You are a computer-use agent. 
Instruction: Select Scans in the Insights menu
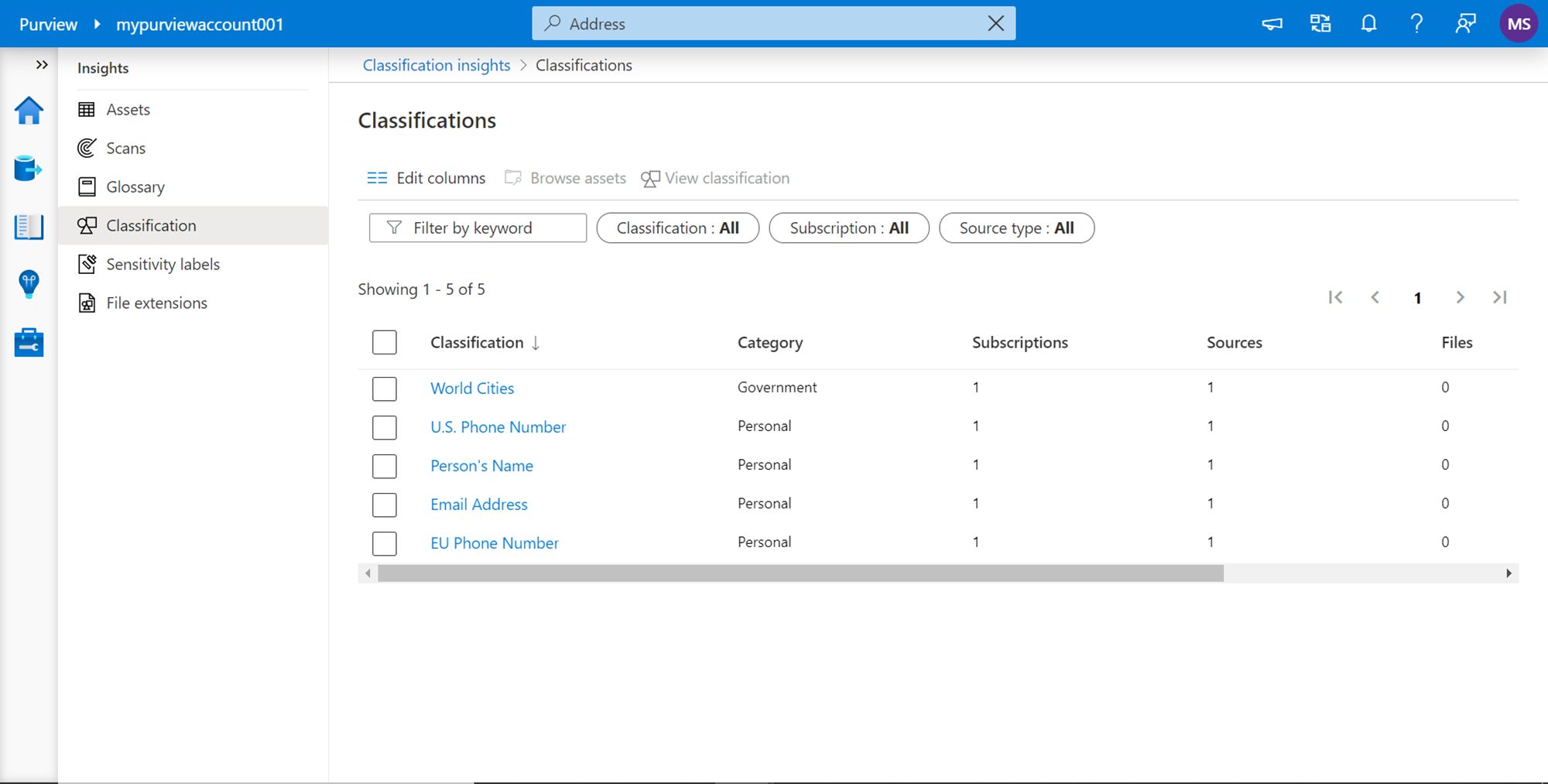click(125, 149)
